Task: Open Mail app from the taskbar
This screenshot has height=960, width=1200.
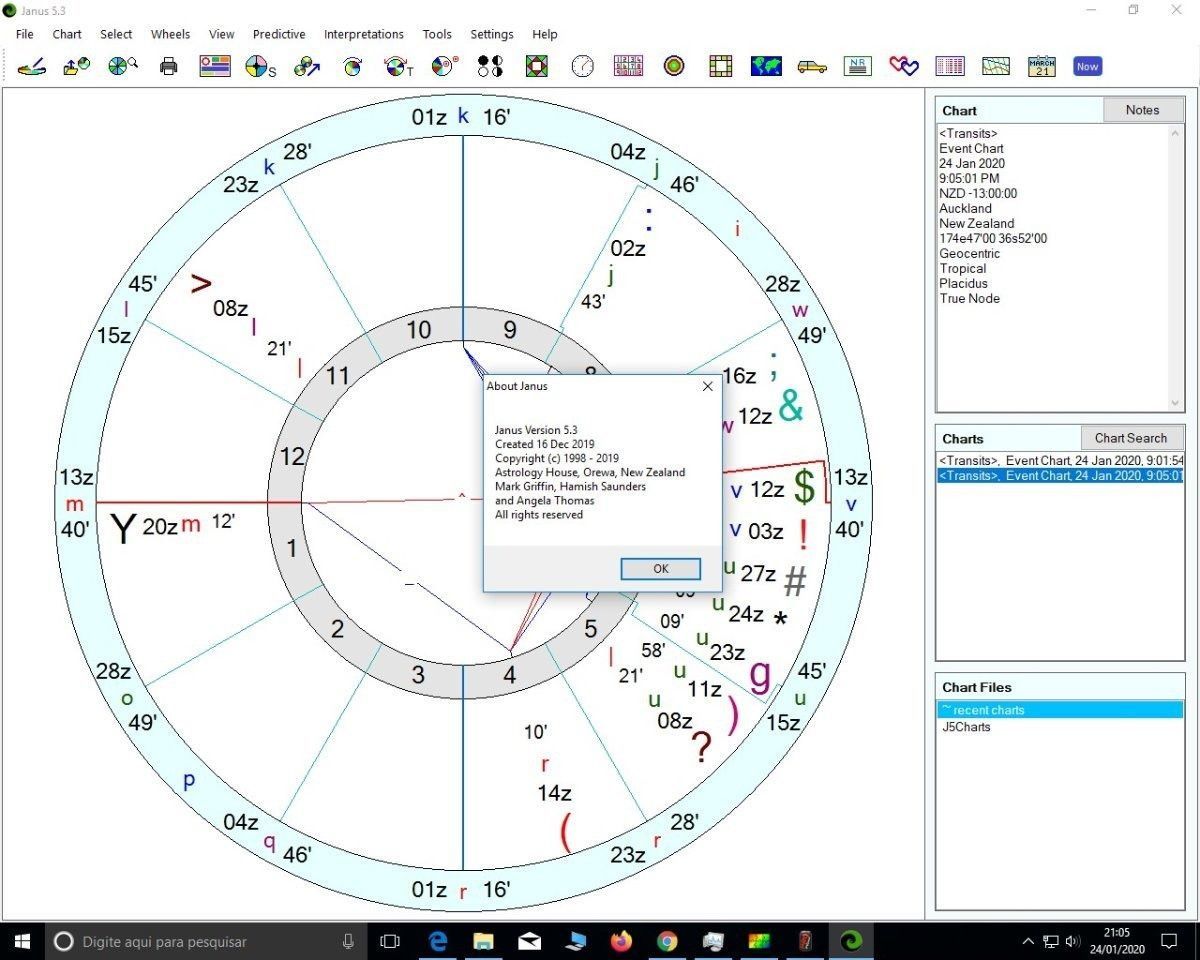Action: [529, 941]
